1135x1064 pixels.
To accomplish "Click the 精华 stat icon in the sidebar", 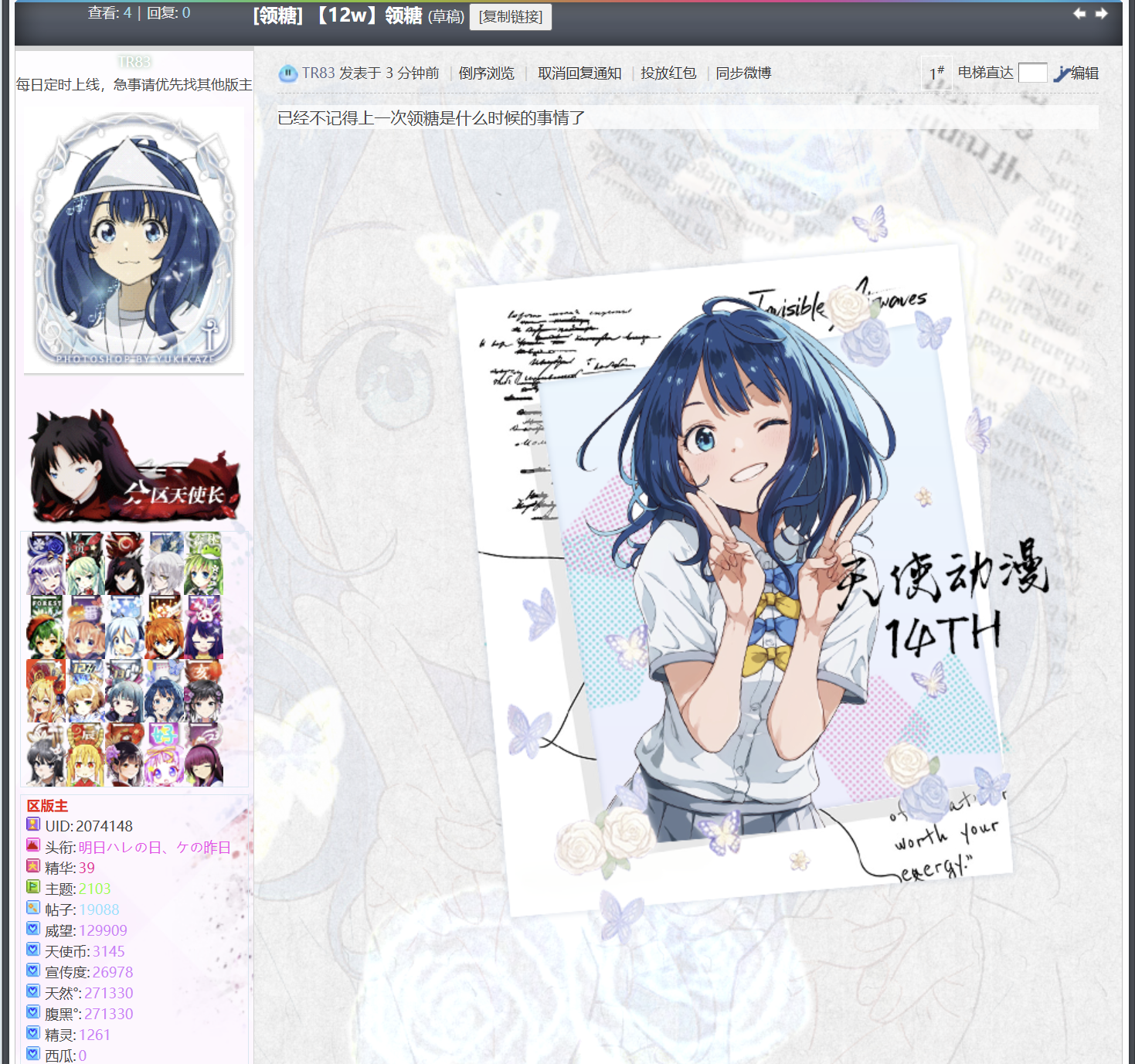I will (x=33, y=866).
